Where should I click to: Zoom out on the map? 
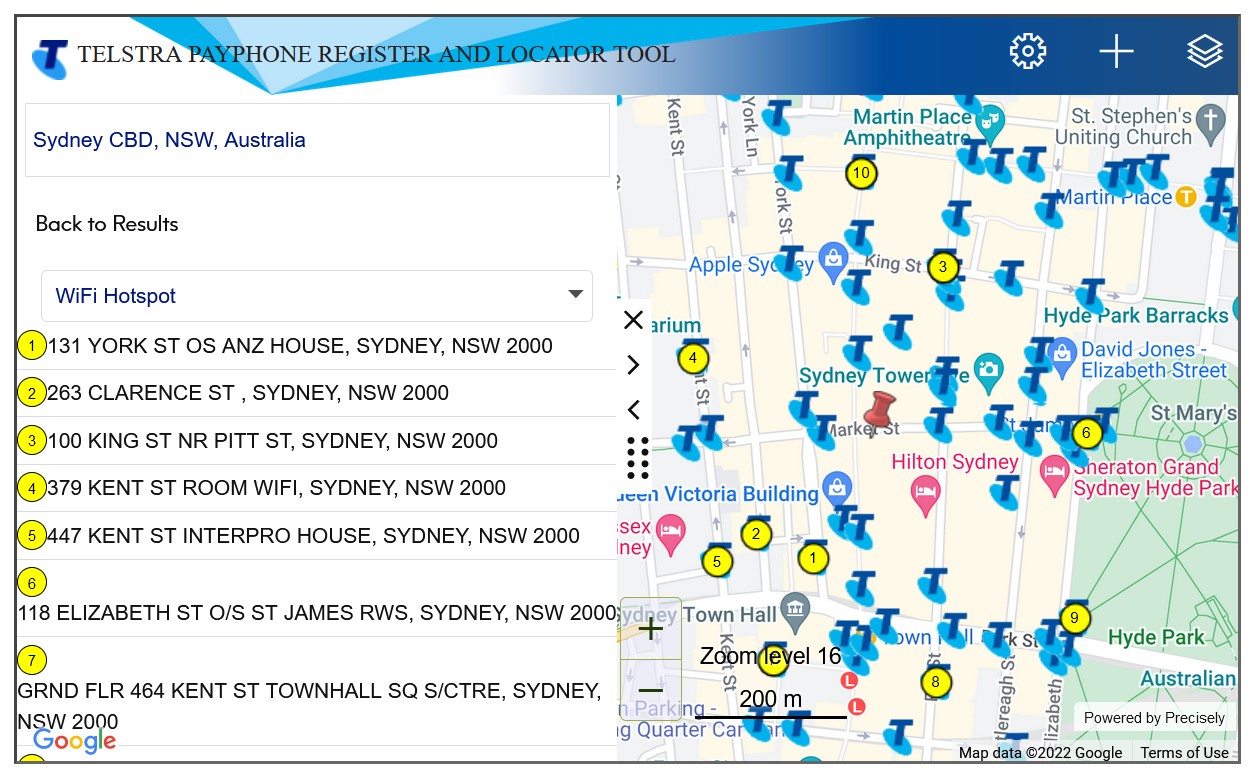tap(650, 690)
